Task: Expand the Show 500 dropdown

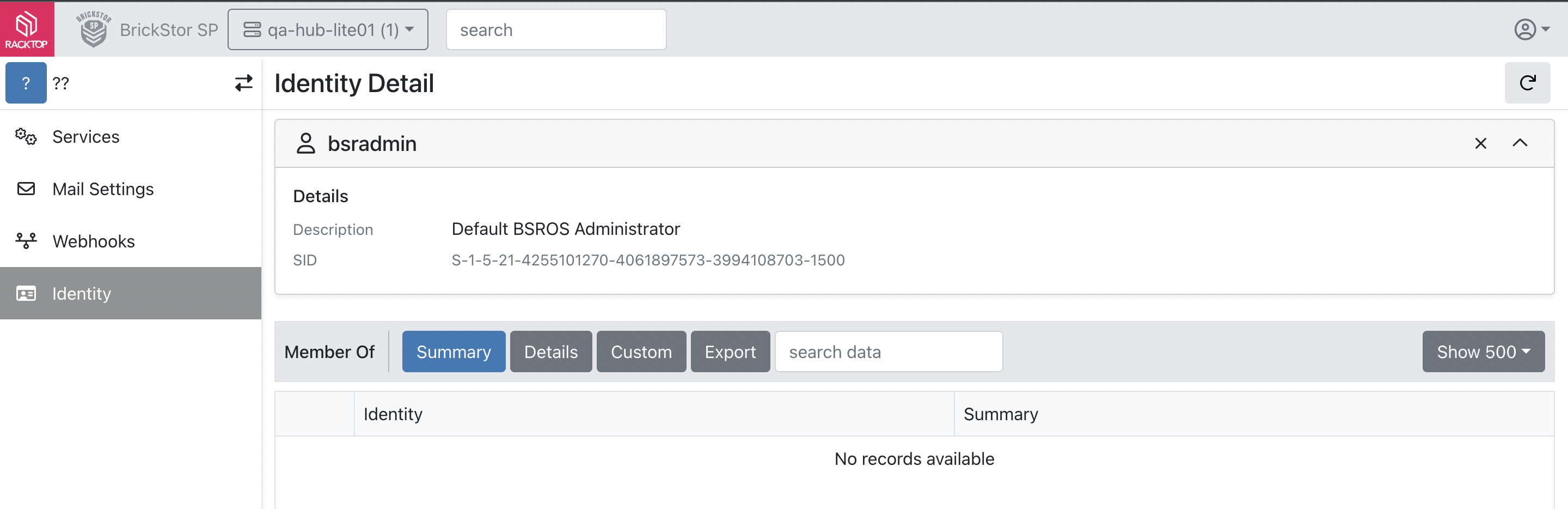Action: click(x=1483, y=352)
